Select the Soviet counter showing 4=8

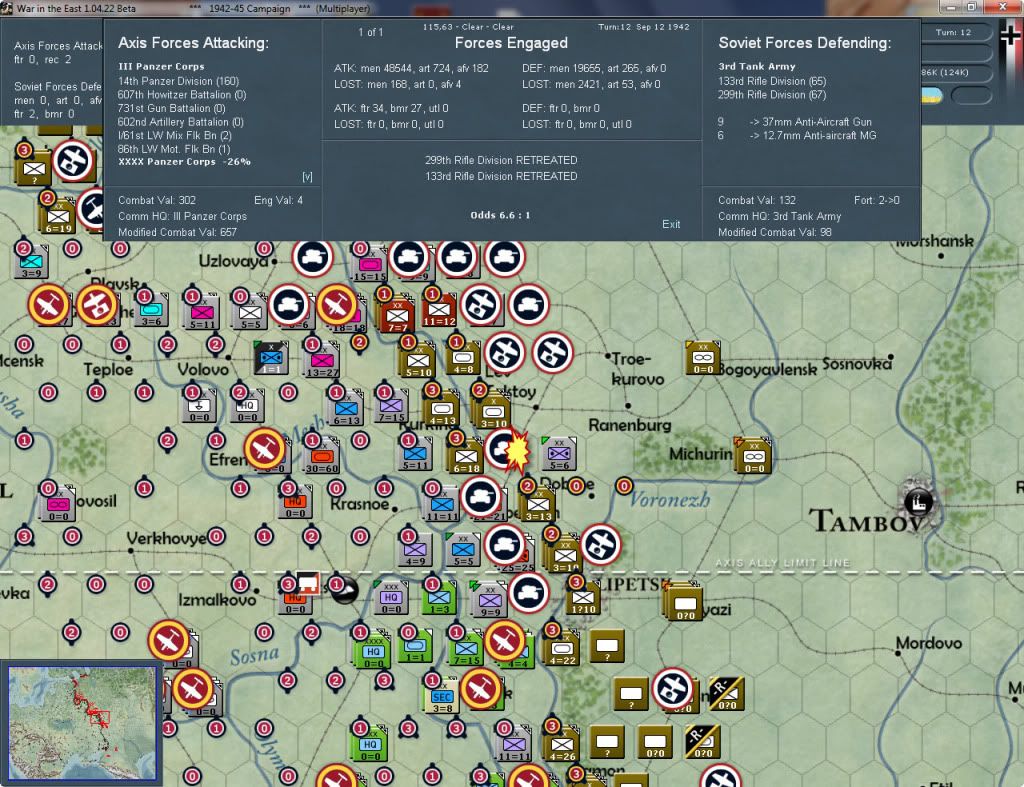463,357
